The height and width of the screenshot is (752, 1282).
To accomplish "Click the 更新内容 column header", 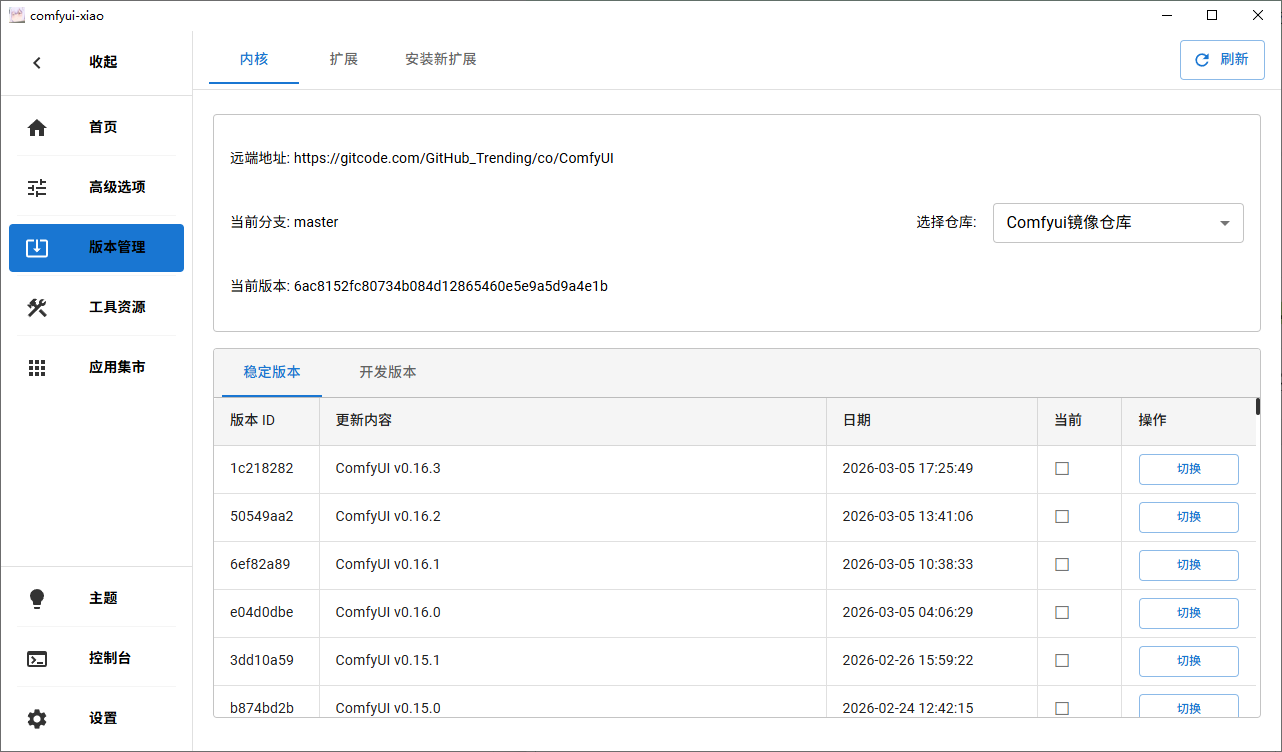I will [364, 420].
